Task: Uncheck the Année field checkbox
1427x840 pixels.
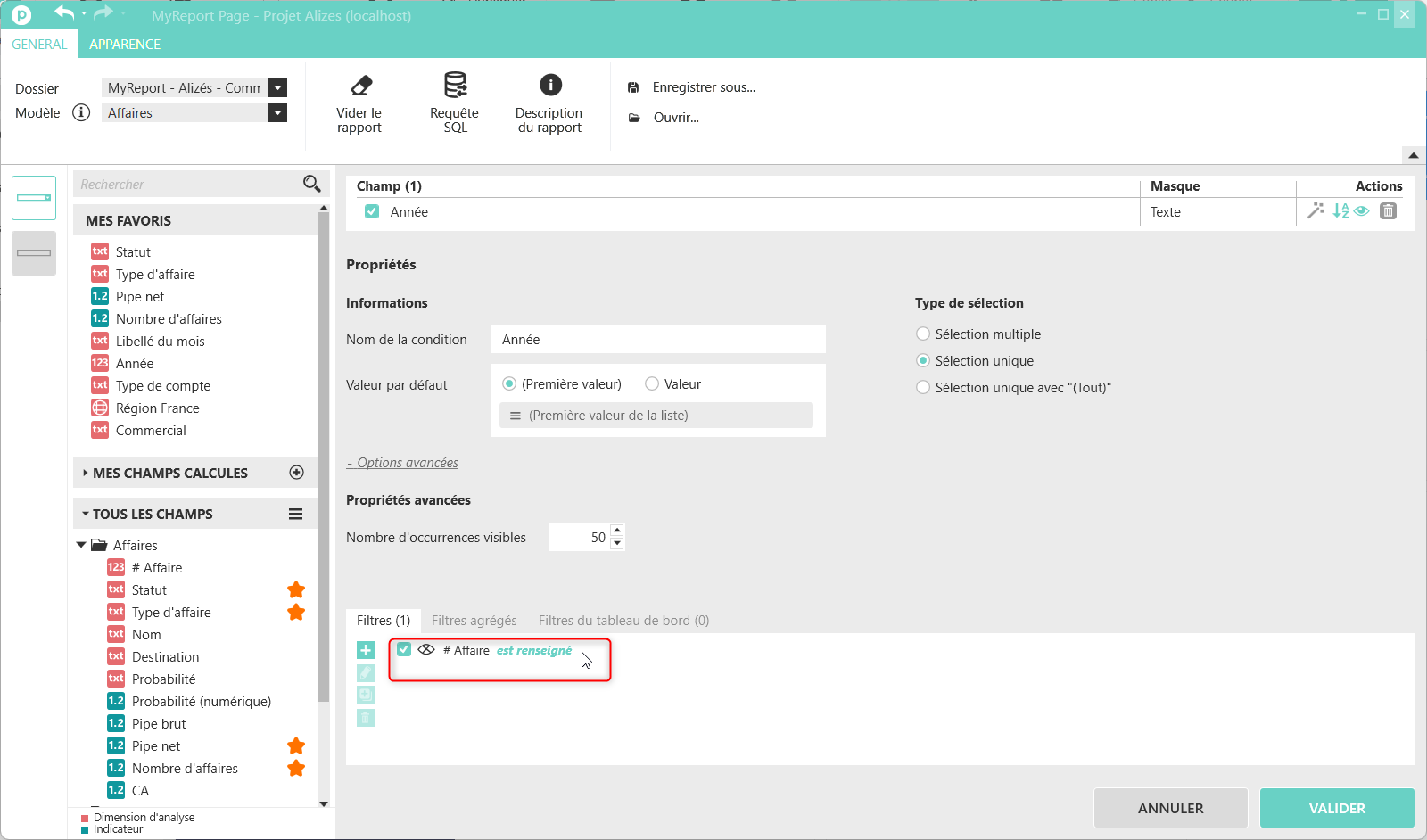Action: (x=372, y=212)
